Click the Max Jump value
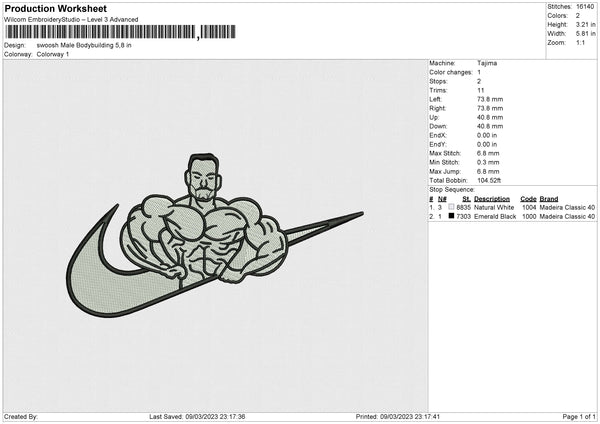 click(488, 171)
